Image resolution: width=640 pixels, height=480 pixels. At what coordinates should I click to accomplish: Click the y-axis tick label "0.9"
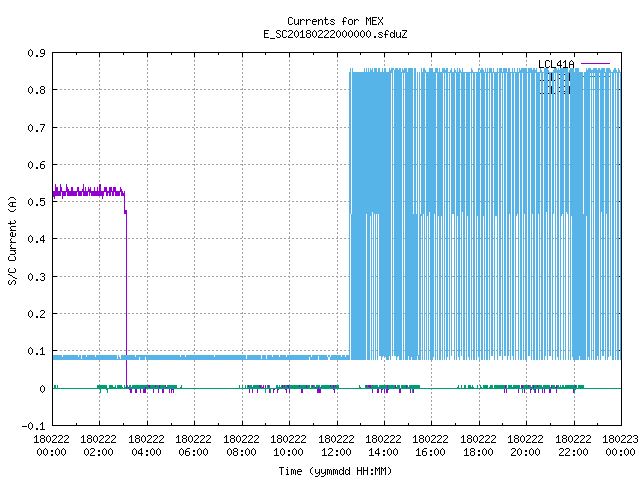[36, 53]
